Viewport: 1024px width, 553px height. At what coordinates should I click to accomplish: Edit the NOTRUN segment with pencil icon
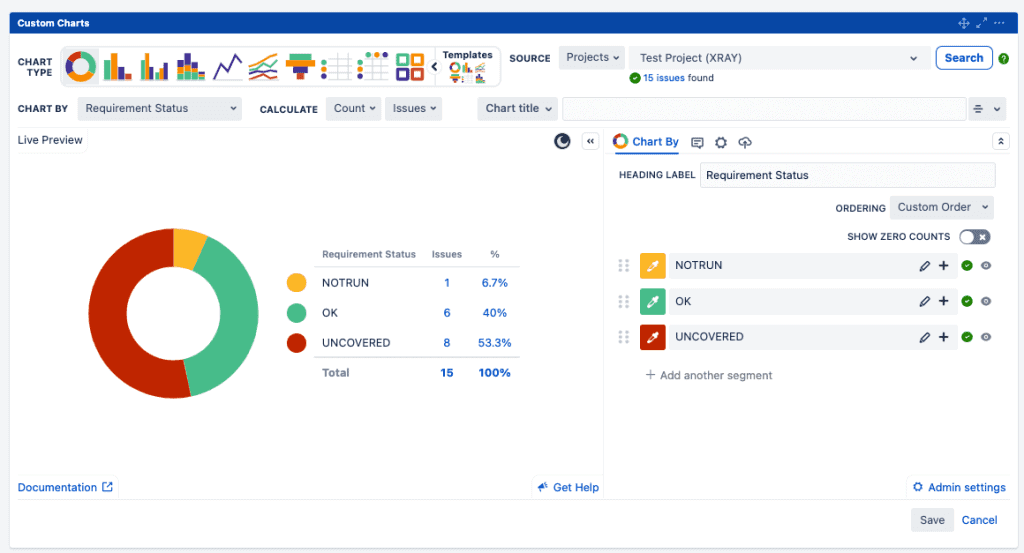(925, 266)
